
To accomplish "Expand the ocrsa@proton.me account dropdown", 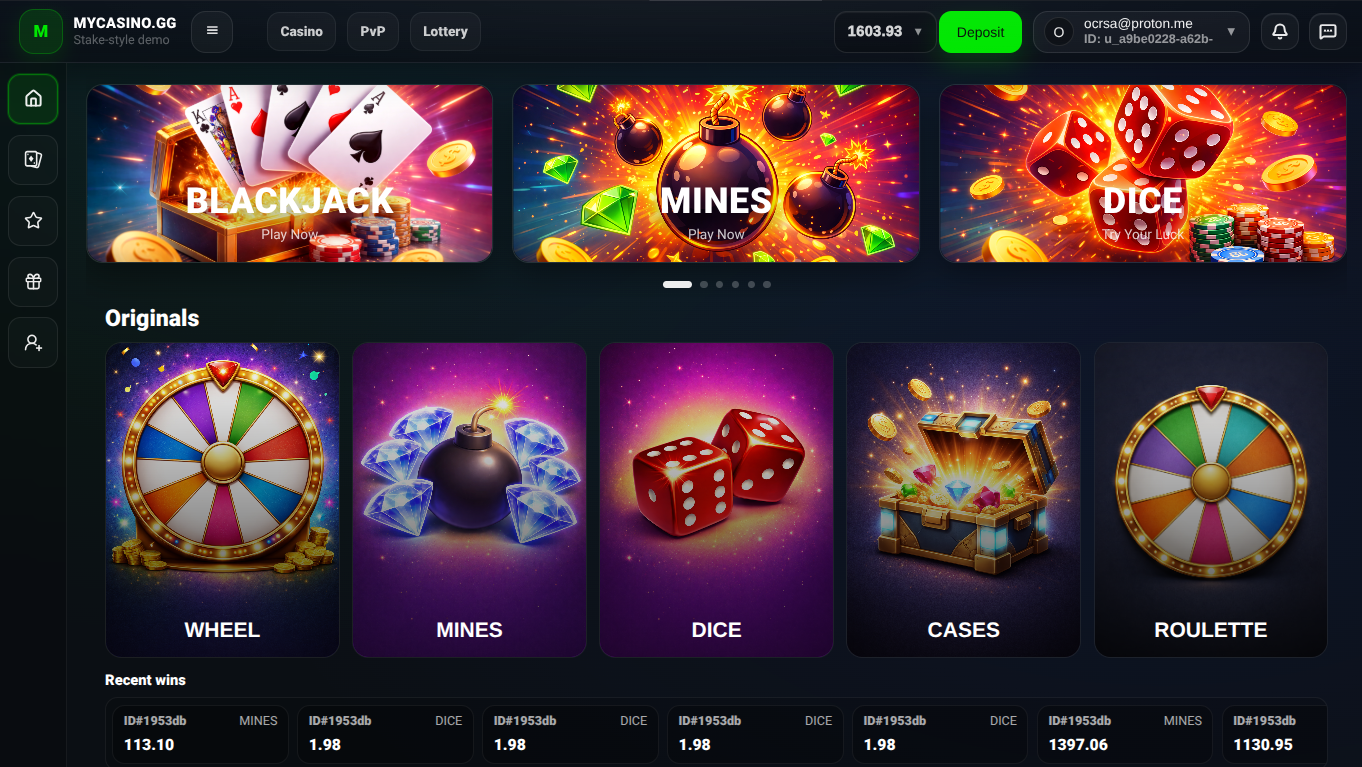I will point(1141,32).
